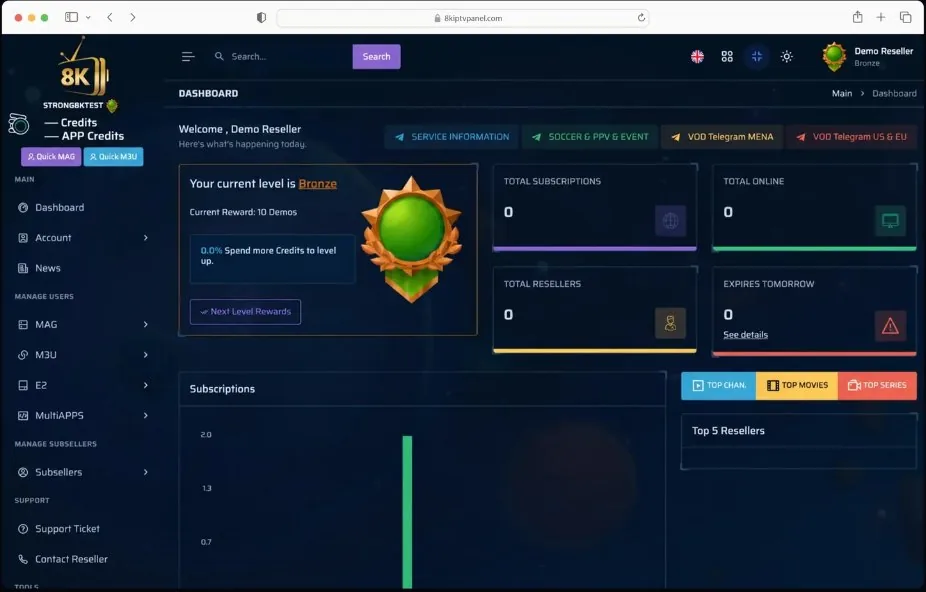Expand the E2 menu chevron
The image size is (926, 592).
(146, 385)
